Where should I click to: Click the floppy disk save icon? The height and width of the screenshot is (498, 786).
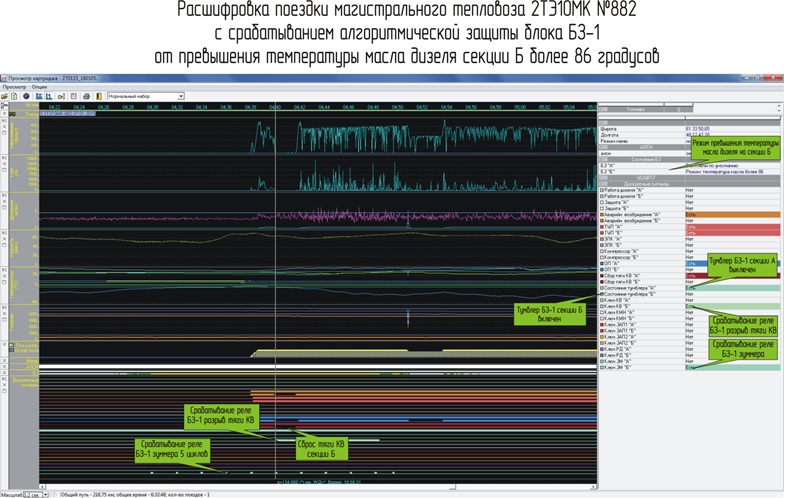72,96
